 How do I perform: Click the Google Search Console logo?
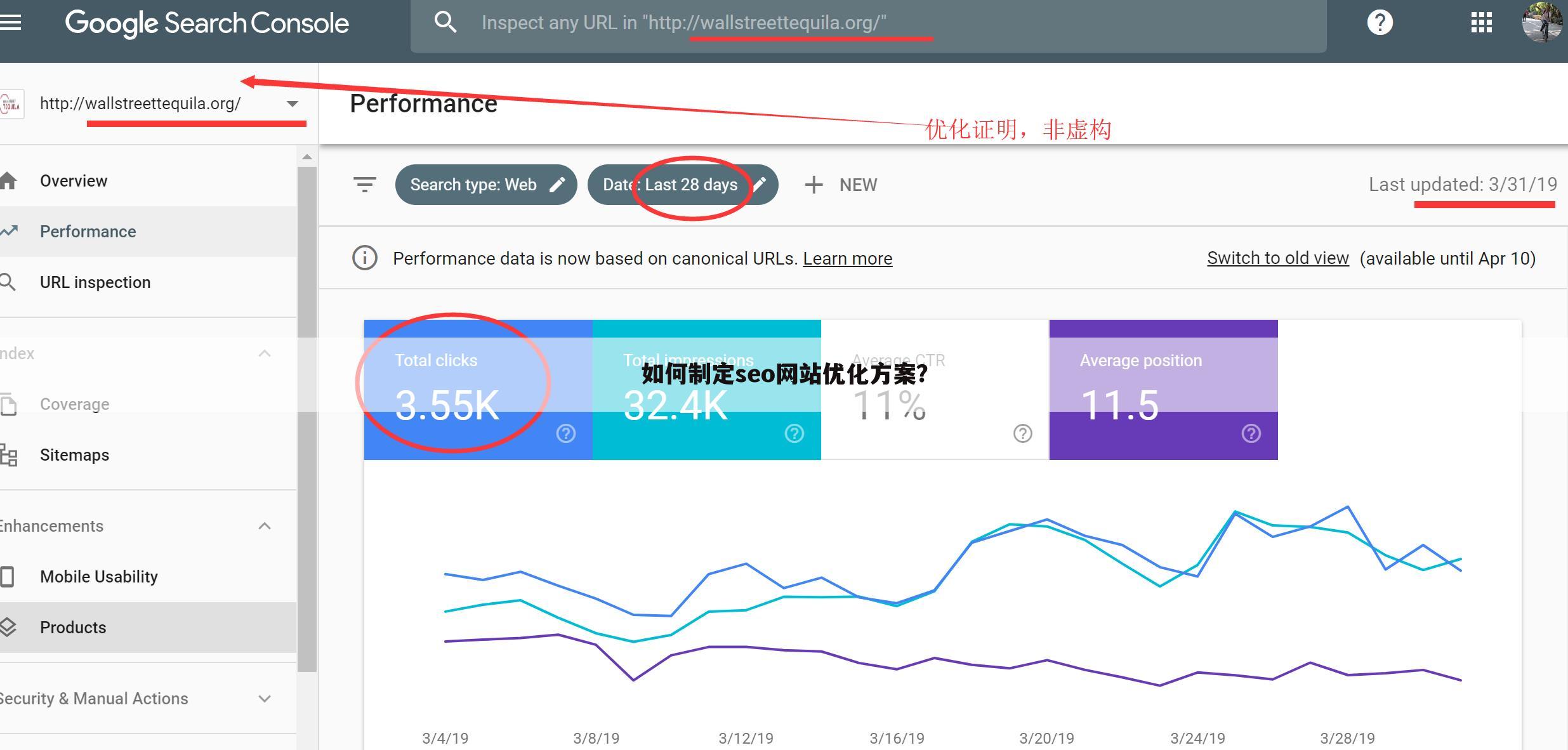(x=207, y=23)
